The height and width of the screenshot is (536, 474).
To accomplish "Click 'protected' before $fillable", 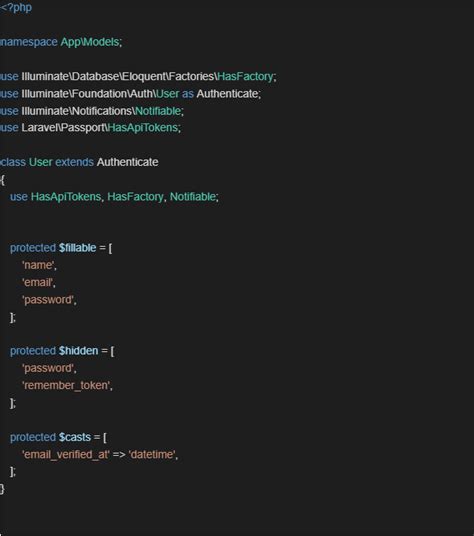I will (x=33, y=248).
